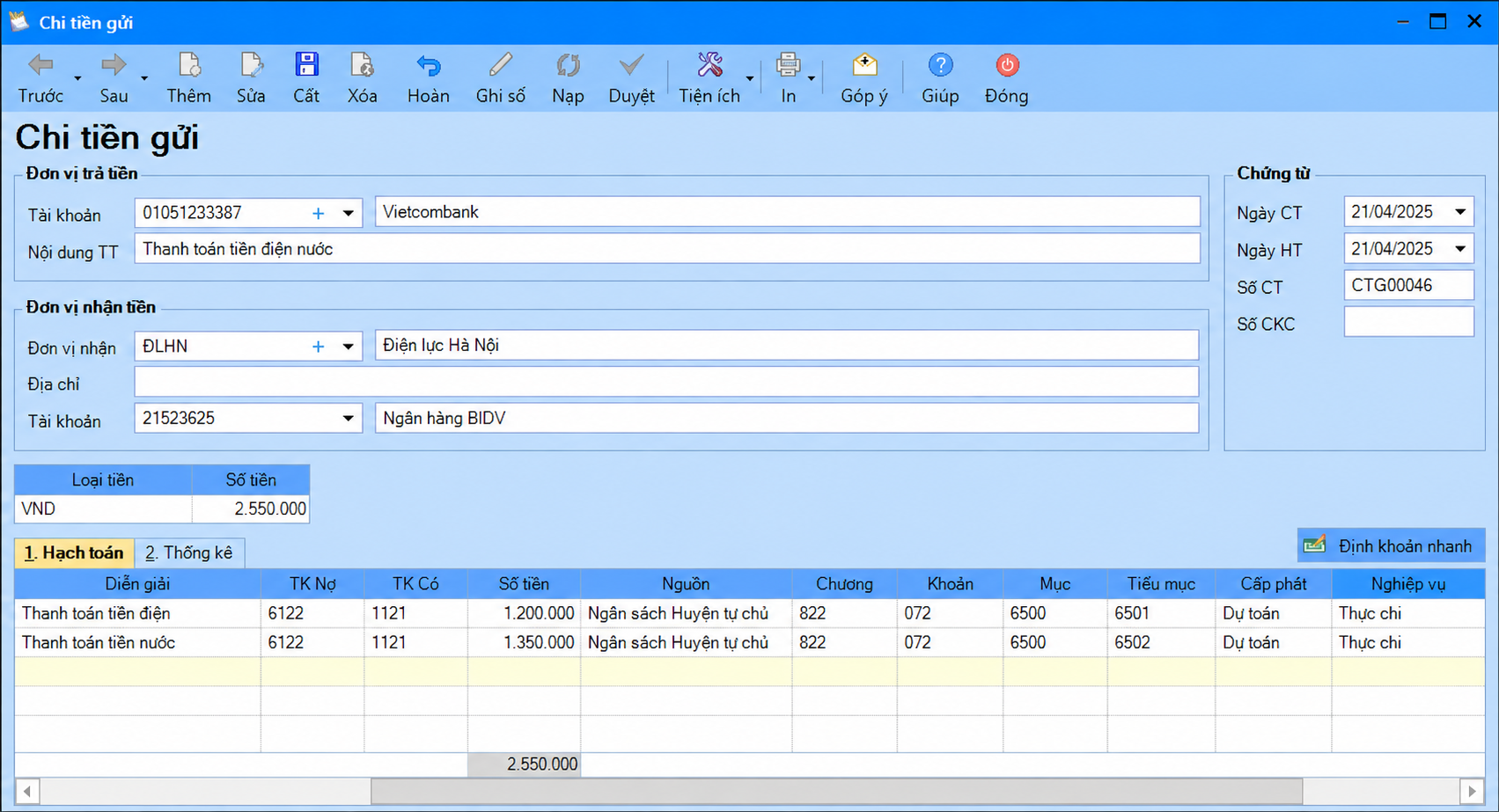Reload data with Nạp icon
Image resolution: width=1499 pixels, height=812 pixels.
pyautogui.click(x=568, y=65)
